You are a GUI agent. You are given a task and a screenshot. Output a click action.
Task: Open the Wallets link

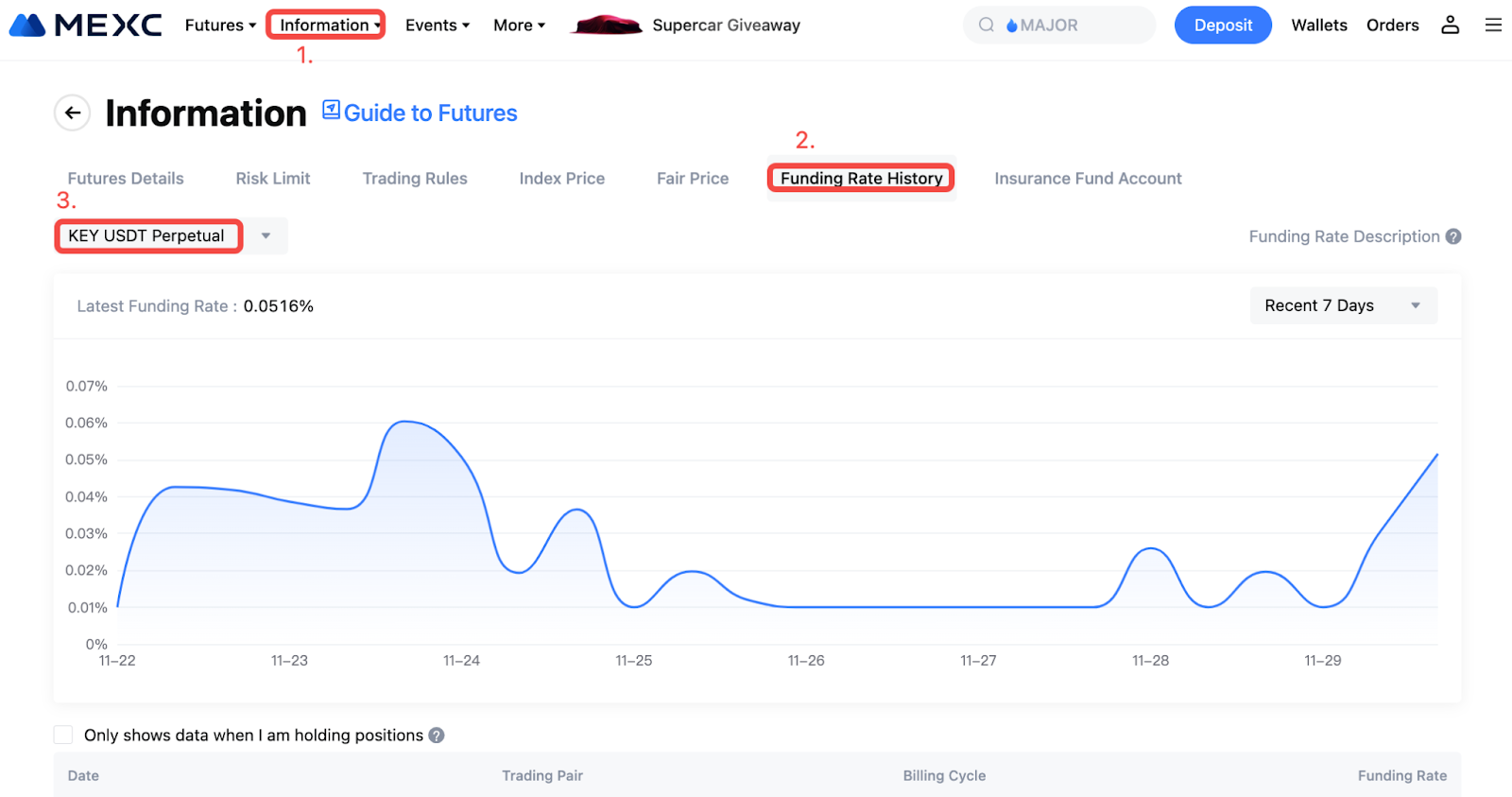point(1319,26)
